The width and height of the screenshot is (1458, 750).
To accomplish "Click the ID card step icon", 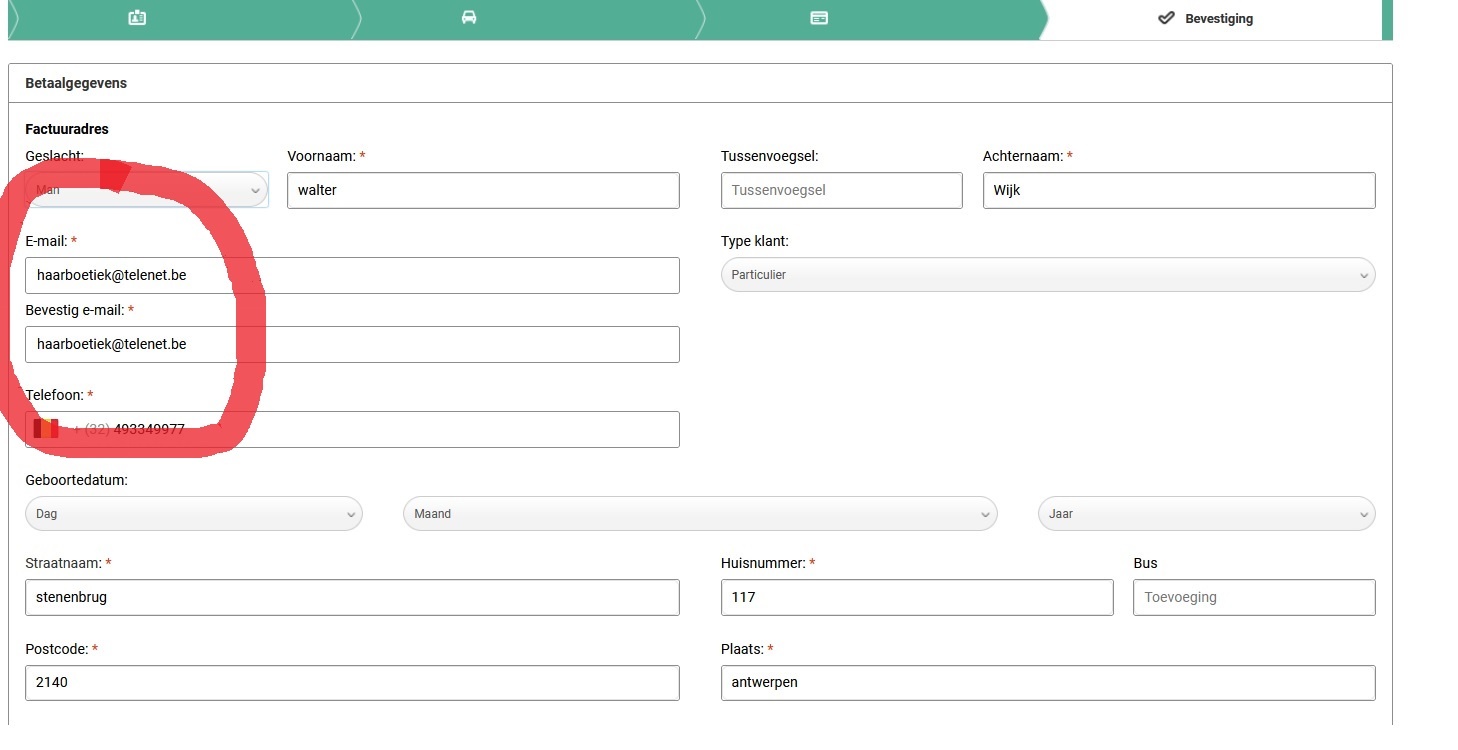I will tap(138, 18).
